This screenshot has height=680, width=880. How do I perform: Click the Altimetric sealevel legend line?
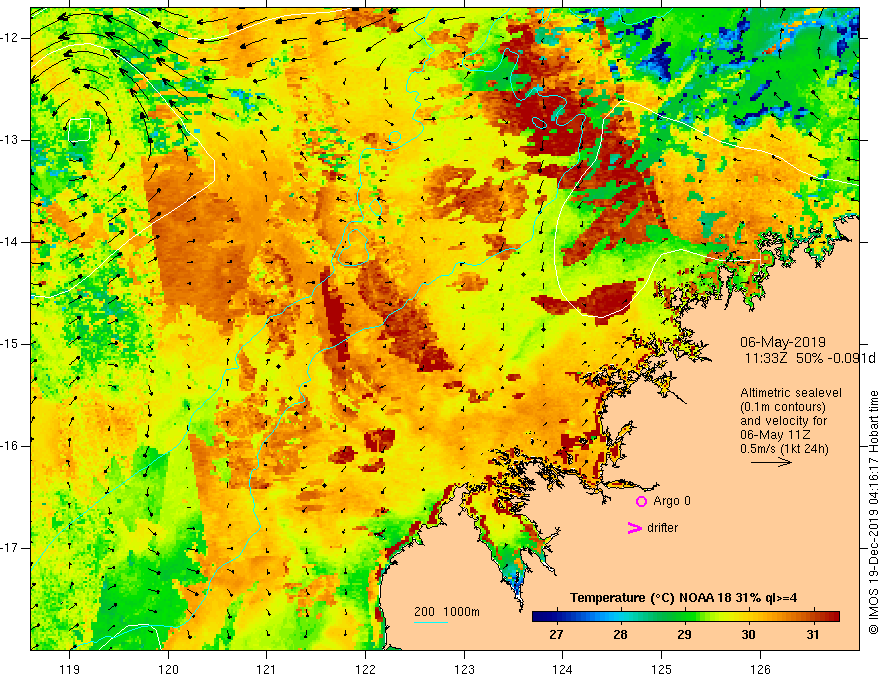tap(791, 393)
